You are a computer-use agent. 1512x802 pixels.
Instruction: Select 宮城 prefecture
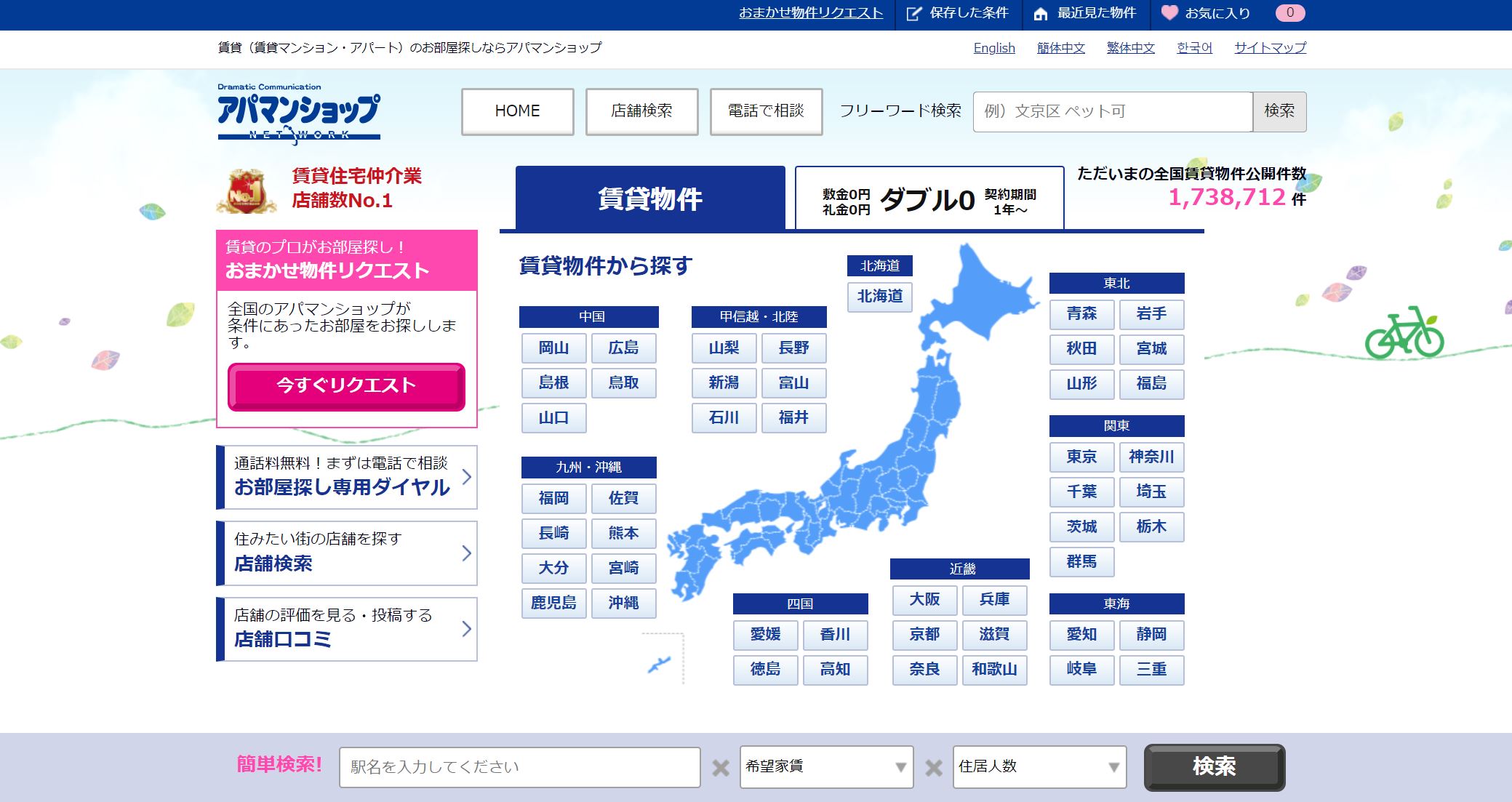click(1151, 349)
